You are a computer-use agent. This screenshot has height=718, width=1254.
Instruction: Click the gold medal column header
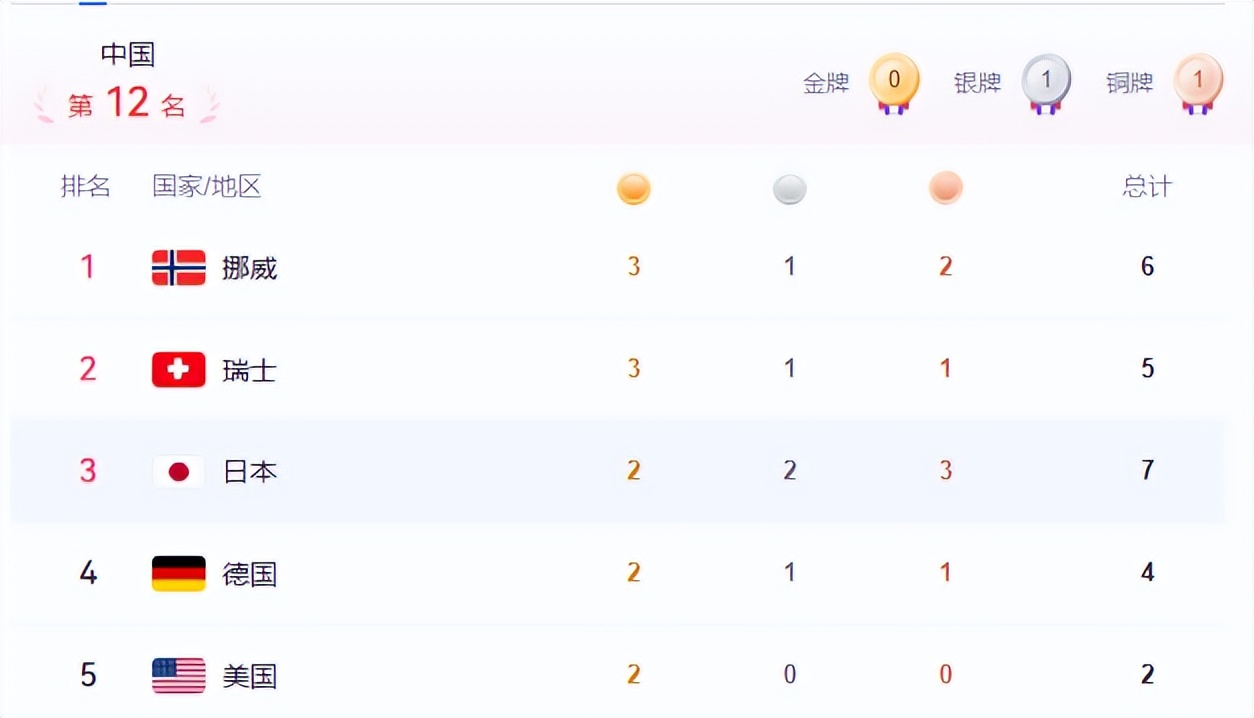point(633,188)
